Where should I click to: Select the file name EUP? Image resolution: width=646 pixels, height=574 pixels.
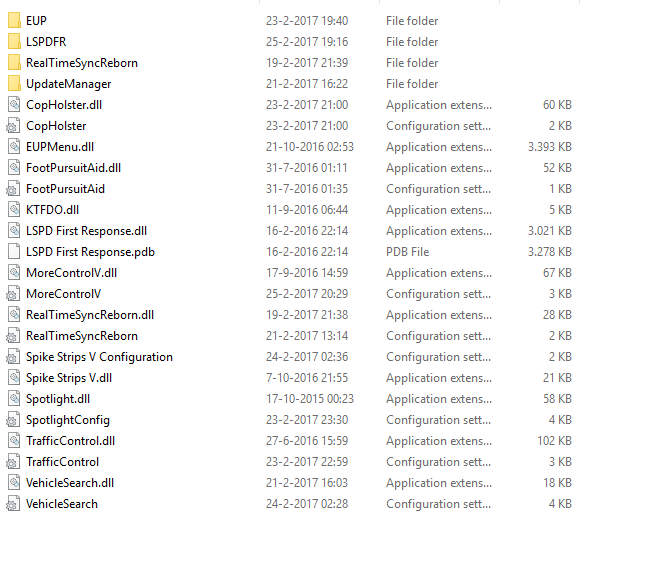36,21
